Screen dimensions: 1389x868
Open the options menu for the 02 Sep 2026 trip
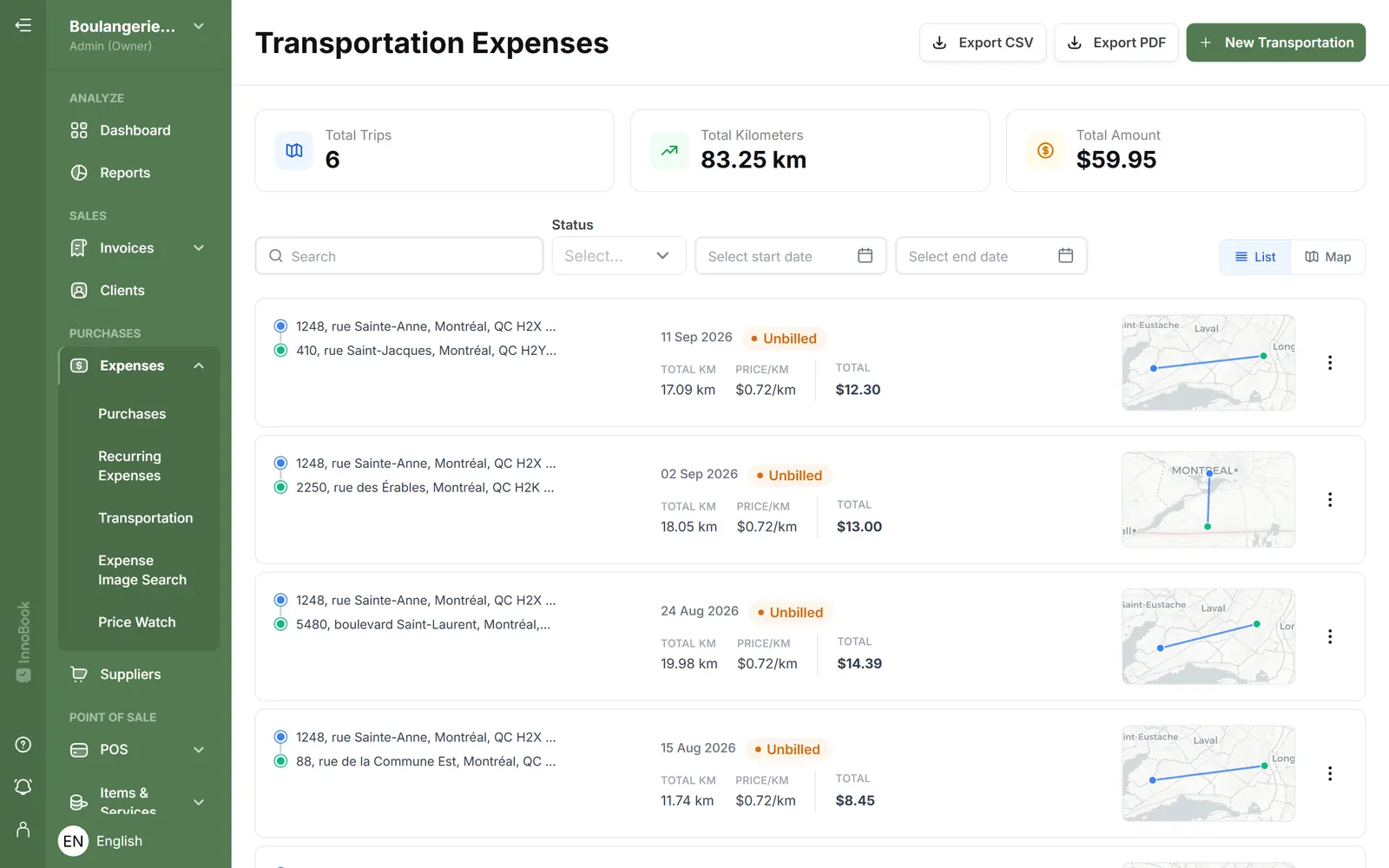pyautogui.click(x=1330, y=500)
